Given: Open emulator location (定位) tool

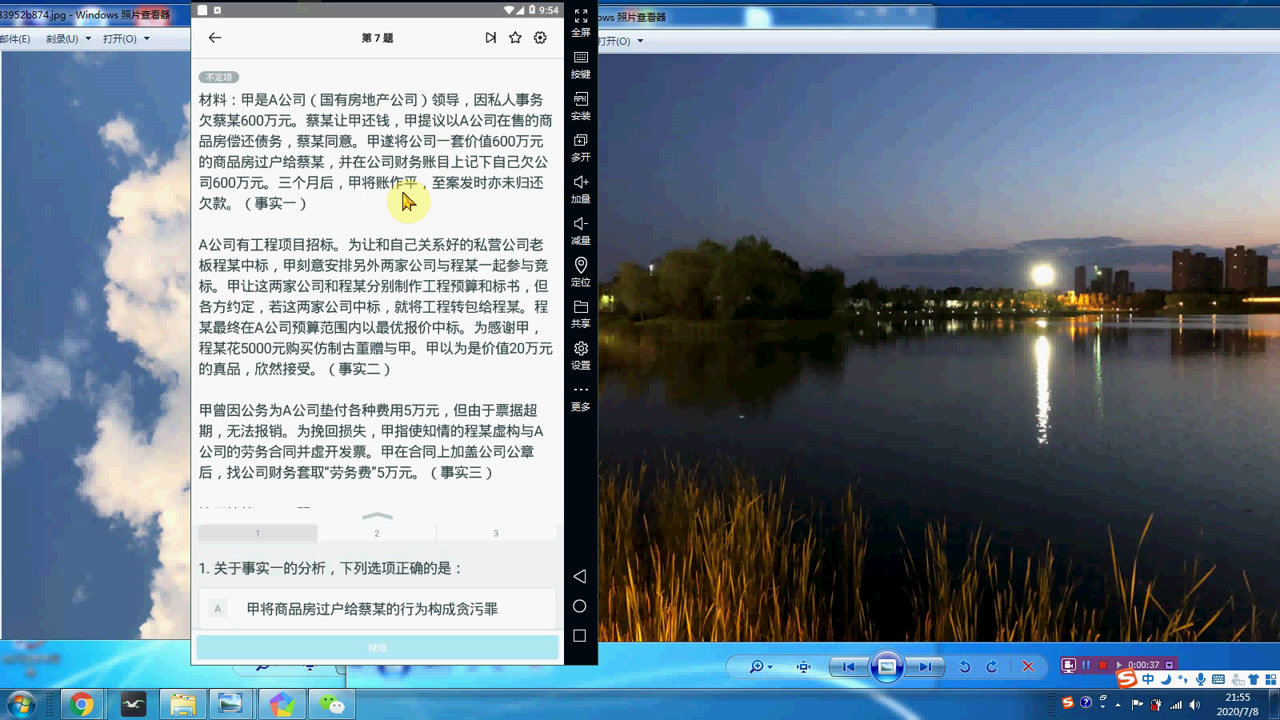Looking at the screenshot, I should pos(581,273).
